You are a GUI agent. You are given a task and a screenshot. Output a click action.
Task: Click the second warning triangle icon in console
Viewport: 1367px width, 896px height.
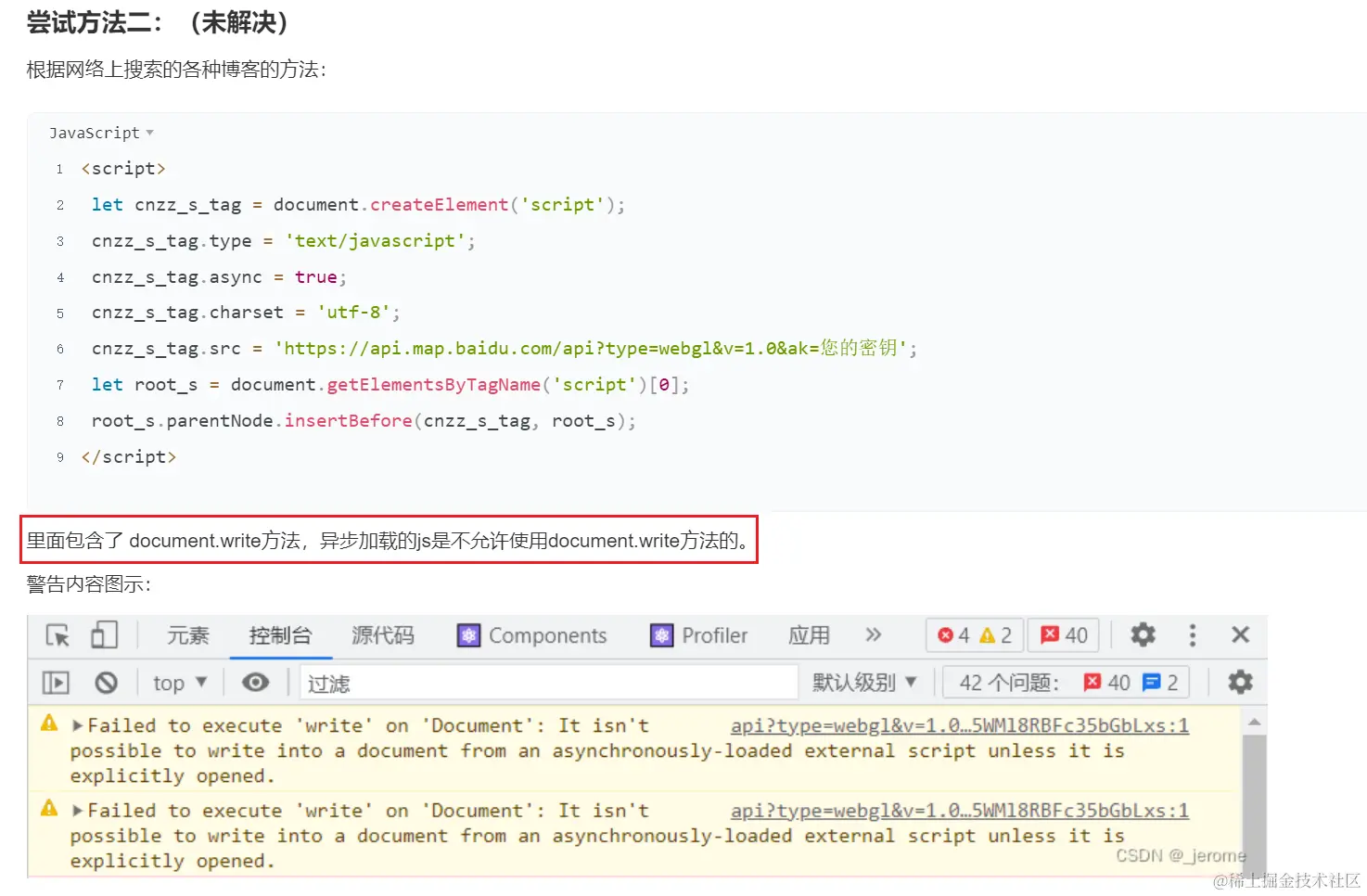click(x=49, y=809)
